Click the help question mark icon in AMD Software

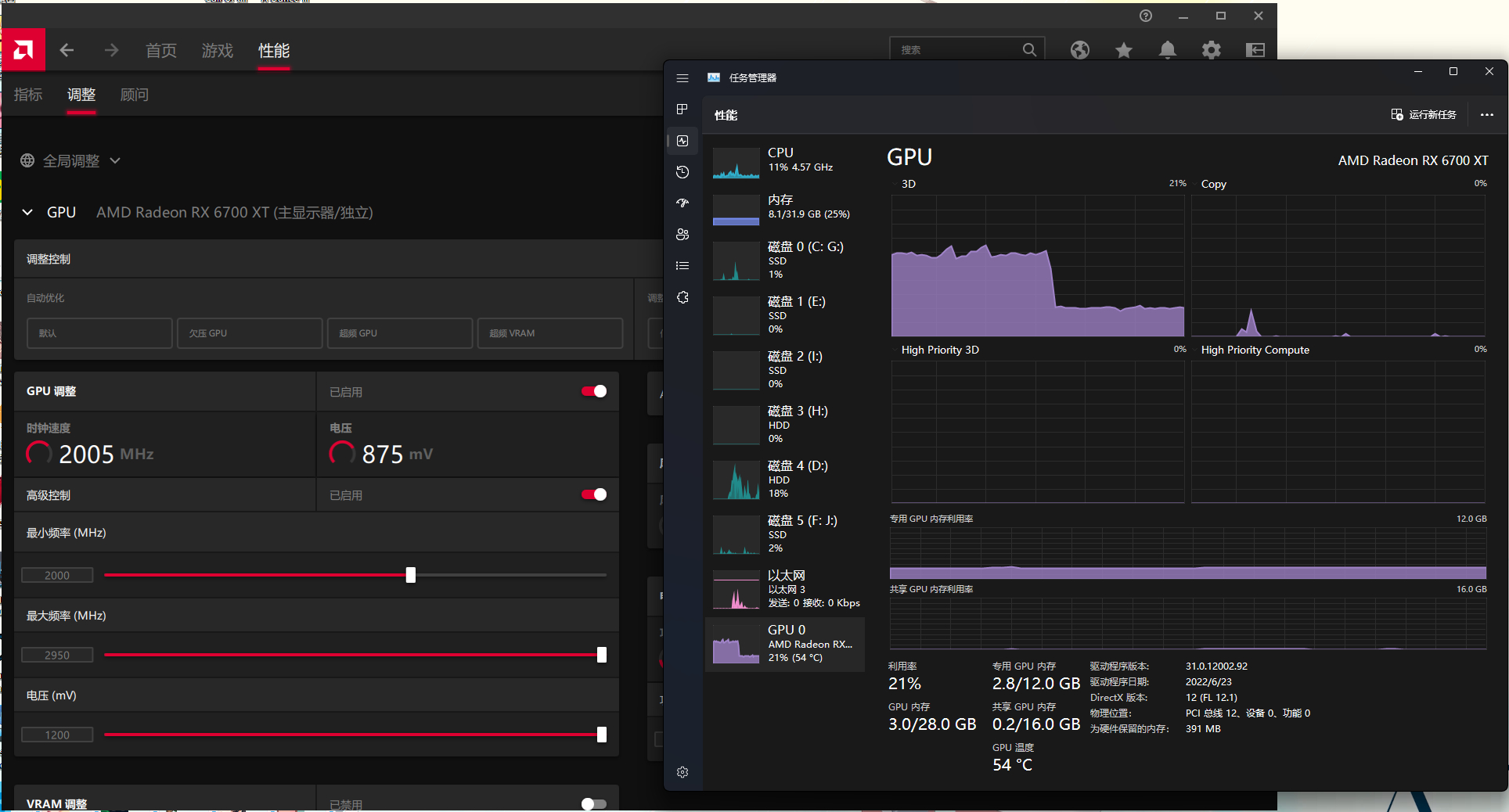(1146, 16)
